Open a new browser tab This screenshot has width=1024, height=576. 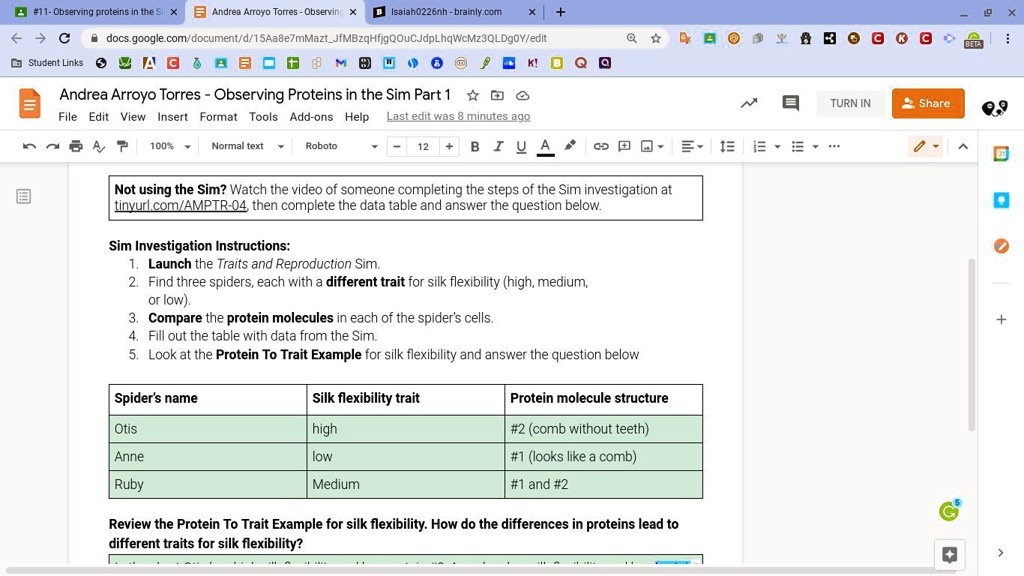[x=560, y=12]
